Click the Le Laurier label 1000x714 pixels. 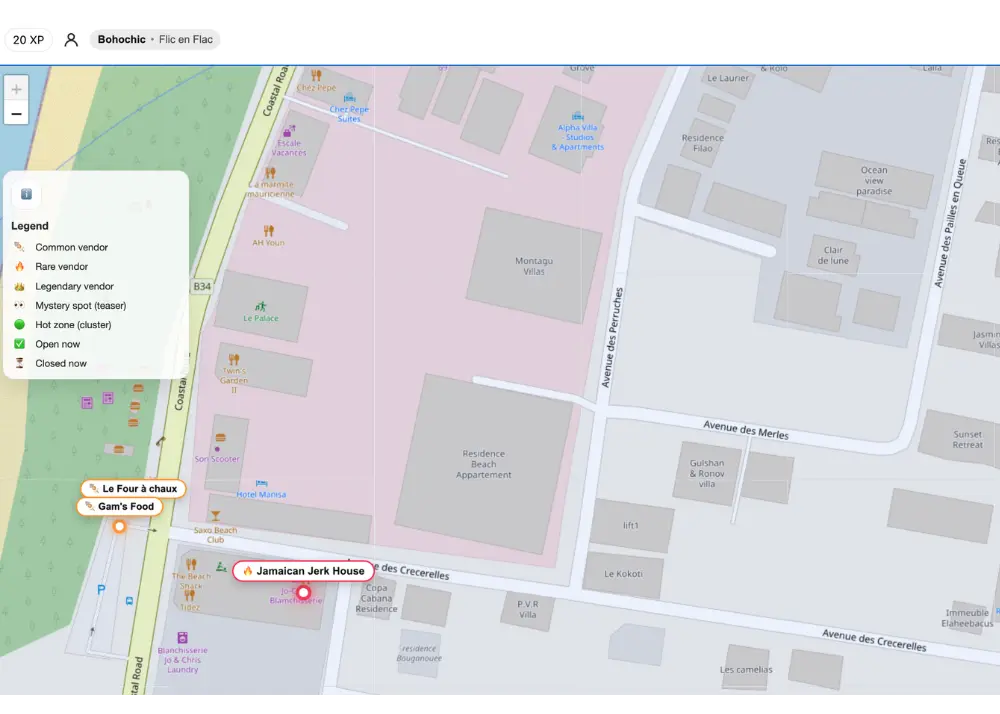[728, 78]
